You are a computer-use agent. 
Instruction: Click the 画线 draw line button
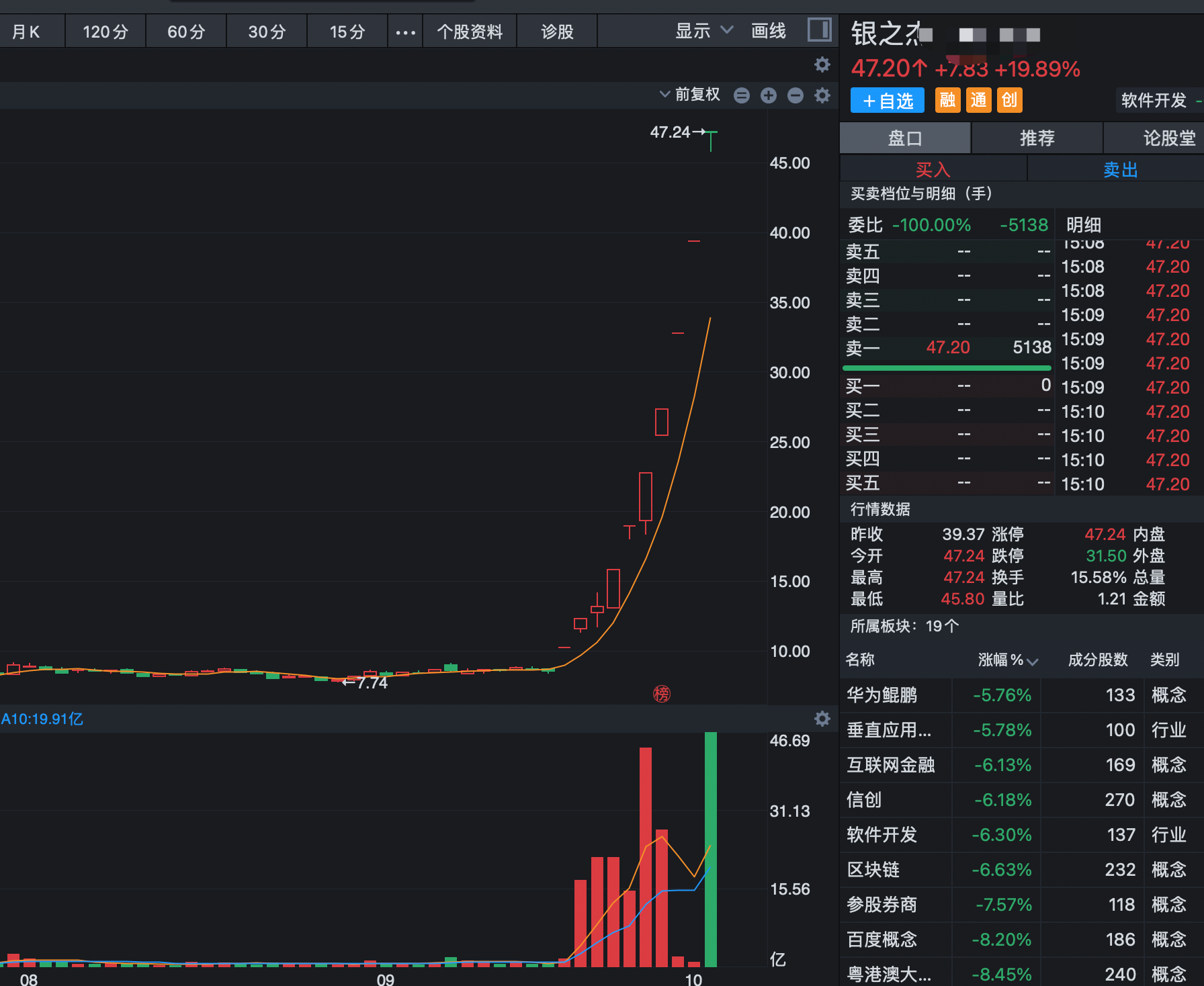coord(768,31)
